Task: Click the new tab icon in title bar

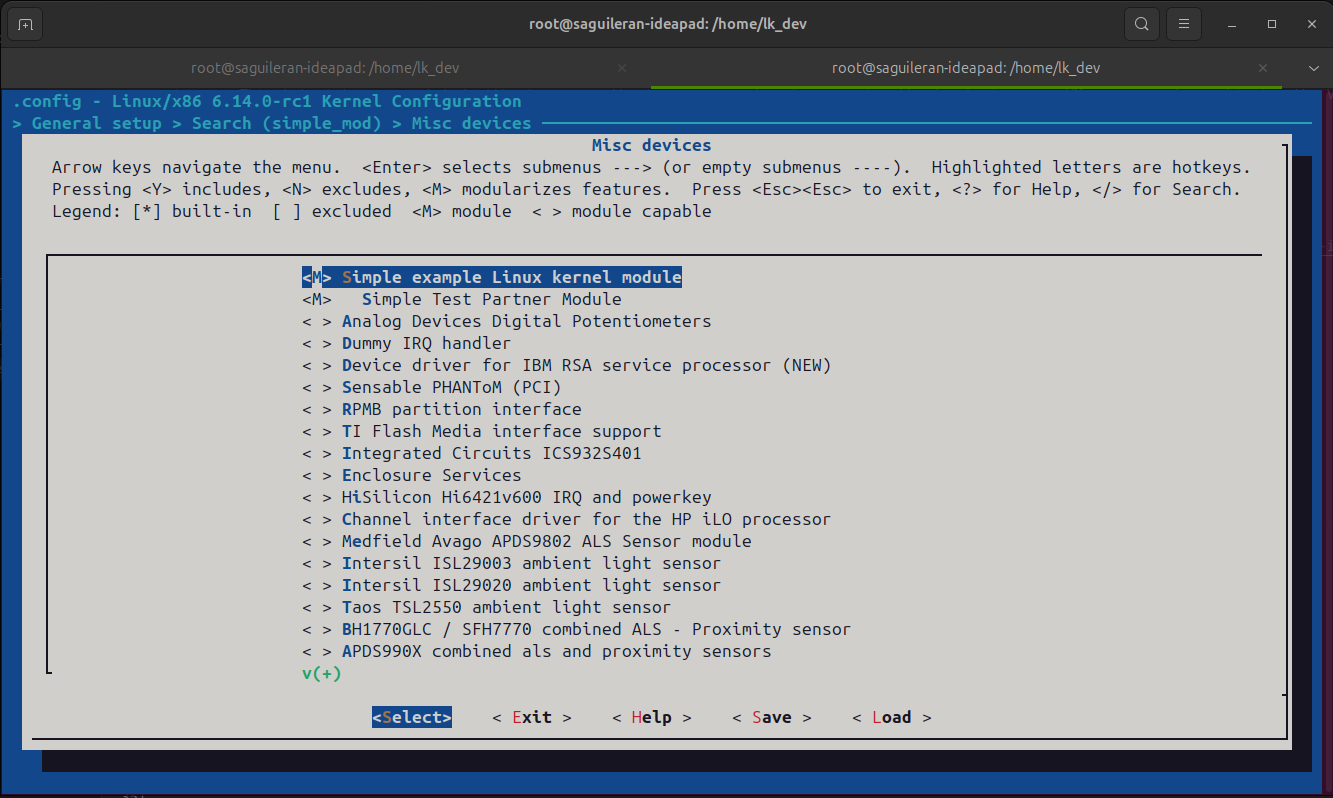Action: click(25, 24)
